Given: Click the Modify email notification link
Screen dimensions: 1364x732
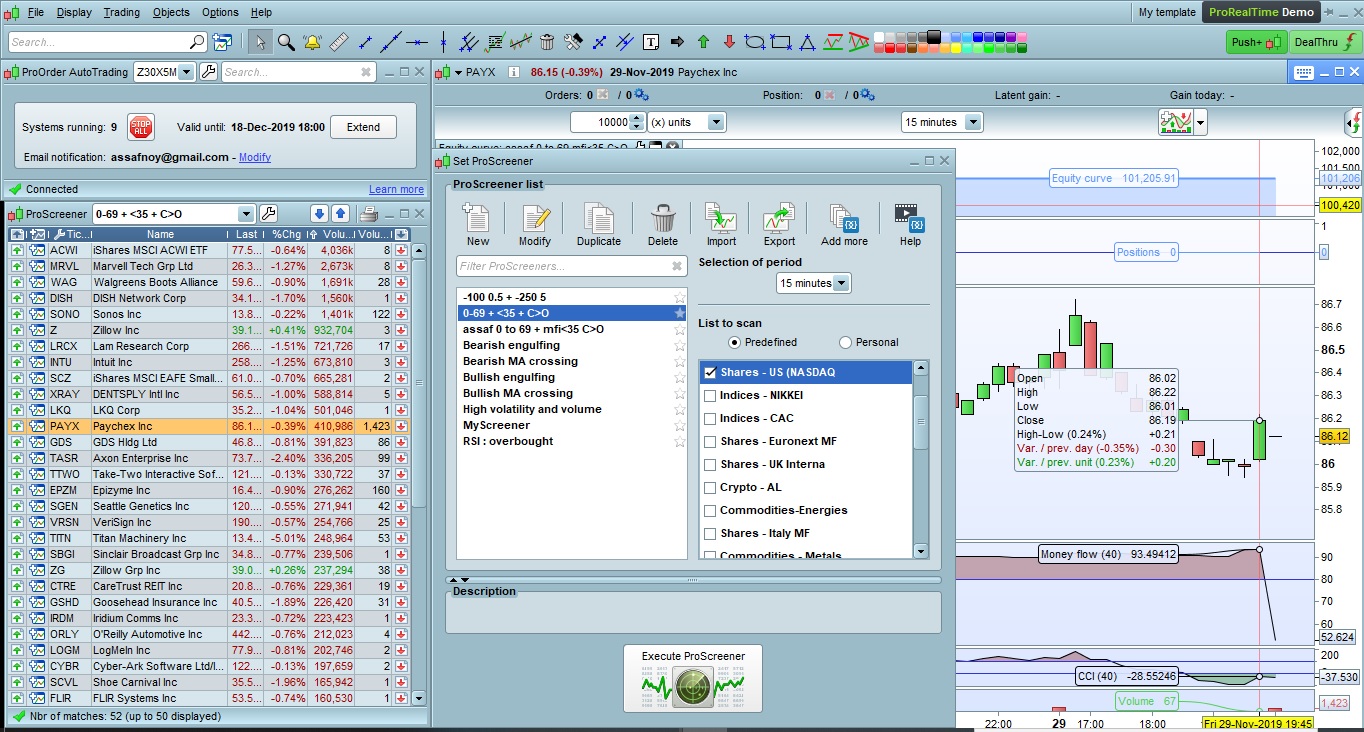Looking at the screenshot, I should tap(255, 157).
